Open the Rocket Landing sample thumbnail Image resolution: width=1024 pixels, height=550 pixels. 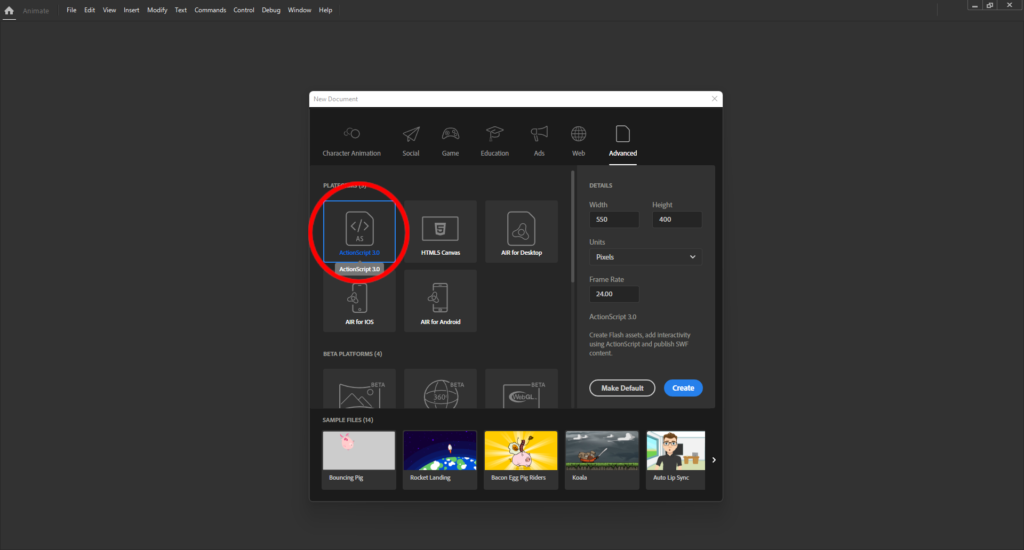[440, 458]
